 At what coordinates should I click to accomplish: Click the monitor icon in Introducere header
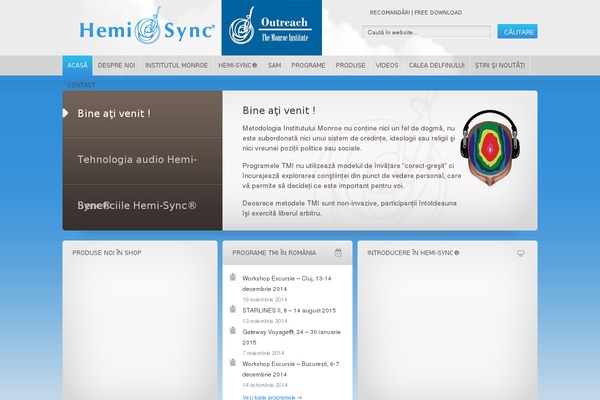click(521, 253)
